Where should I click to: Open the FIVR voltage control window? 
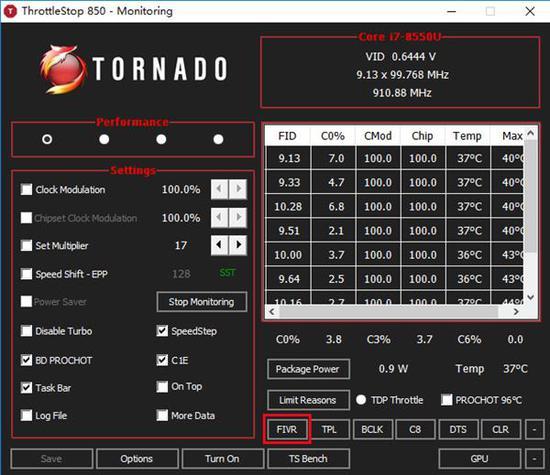click(x=287, y=429)
